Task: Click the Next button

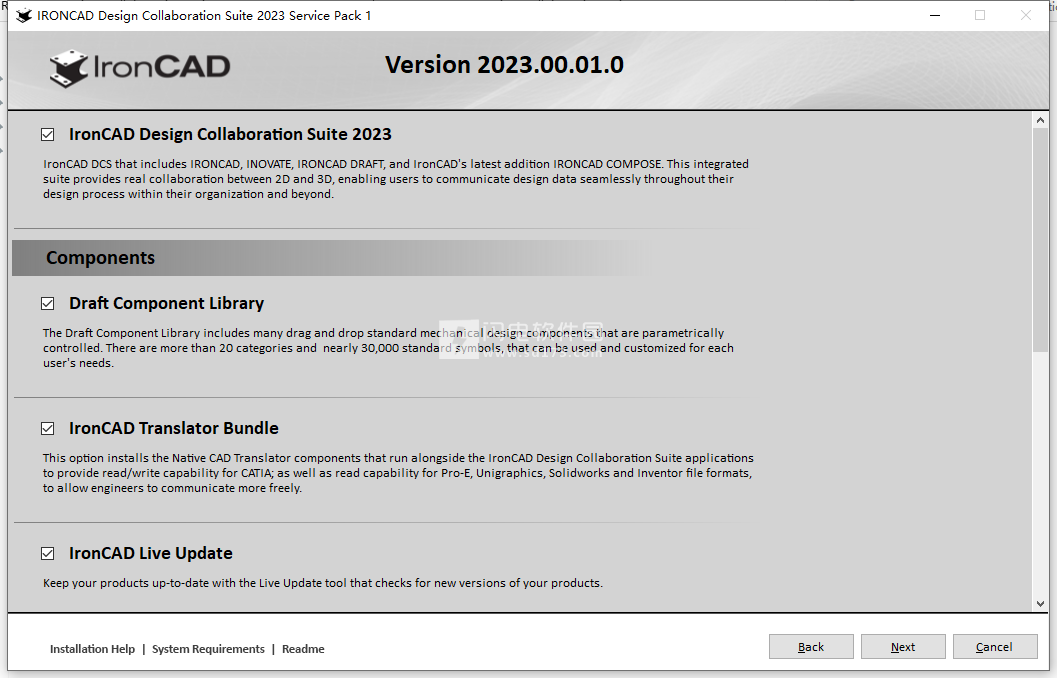Action: pyautogui.click(x=903, y=647)
